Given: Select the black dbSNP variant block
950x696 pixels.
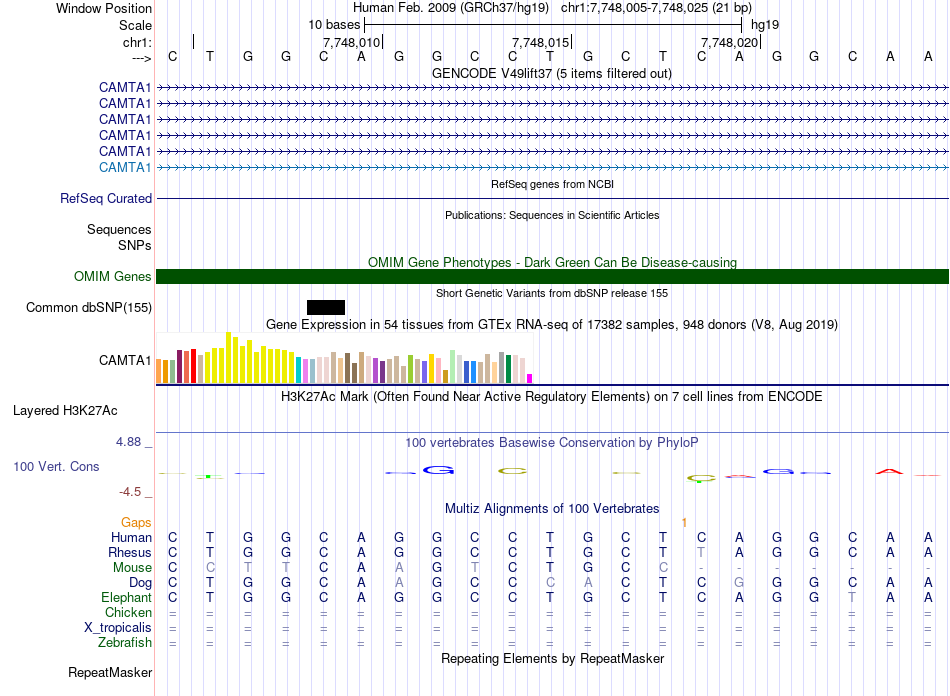Looking at the screenshot, I should click(x=326, y=307).
